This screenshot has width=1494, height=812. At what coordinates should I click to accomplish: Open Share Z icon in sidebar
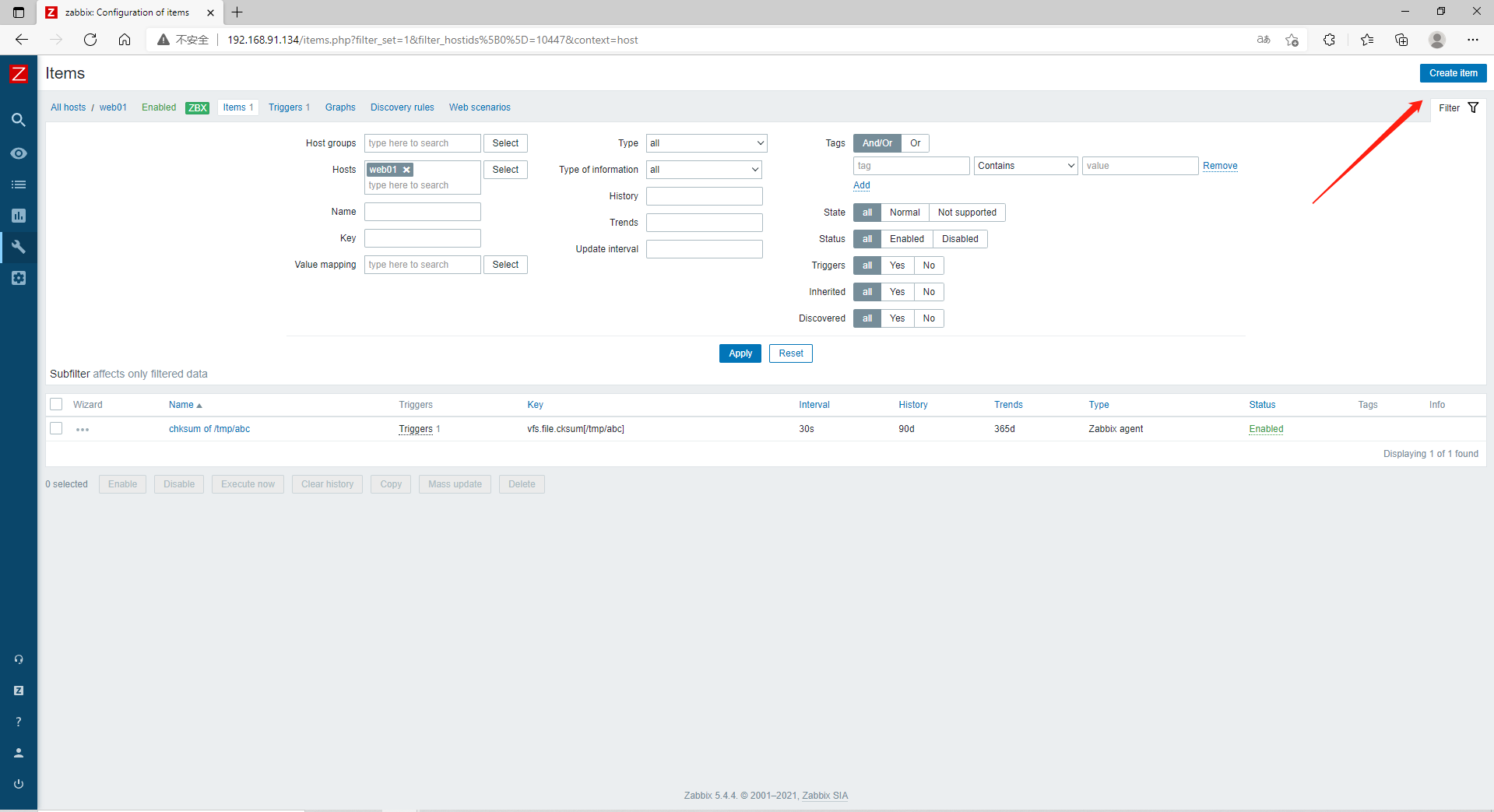(19, 691)
